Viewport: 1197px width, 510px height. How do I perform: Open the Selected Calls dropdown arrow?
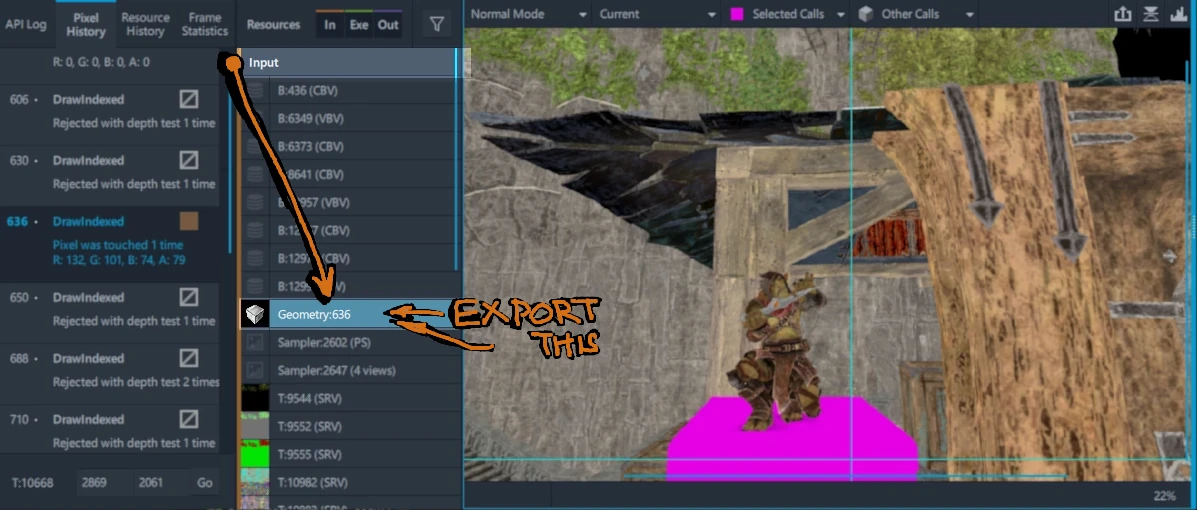coord(841,15)
